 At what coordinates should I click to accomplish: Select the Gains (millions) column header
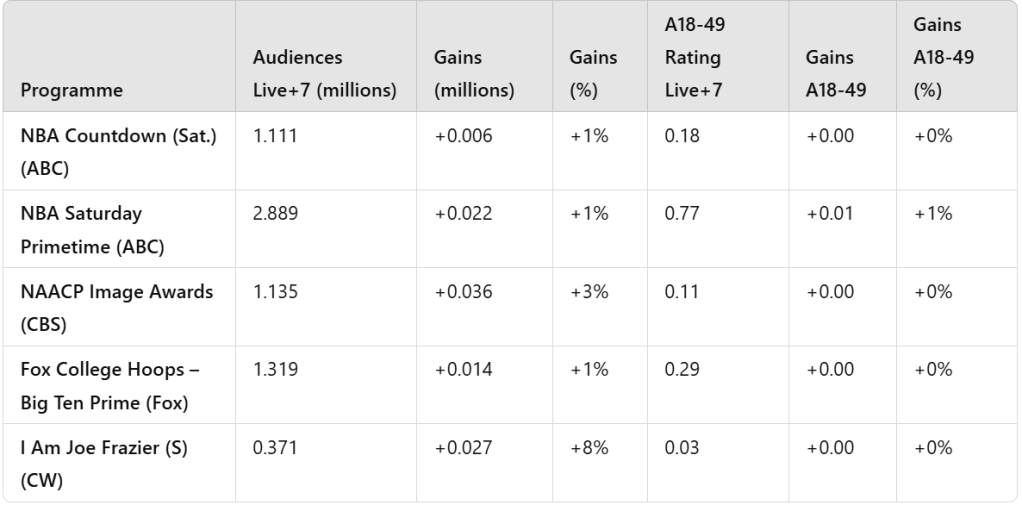473,74
